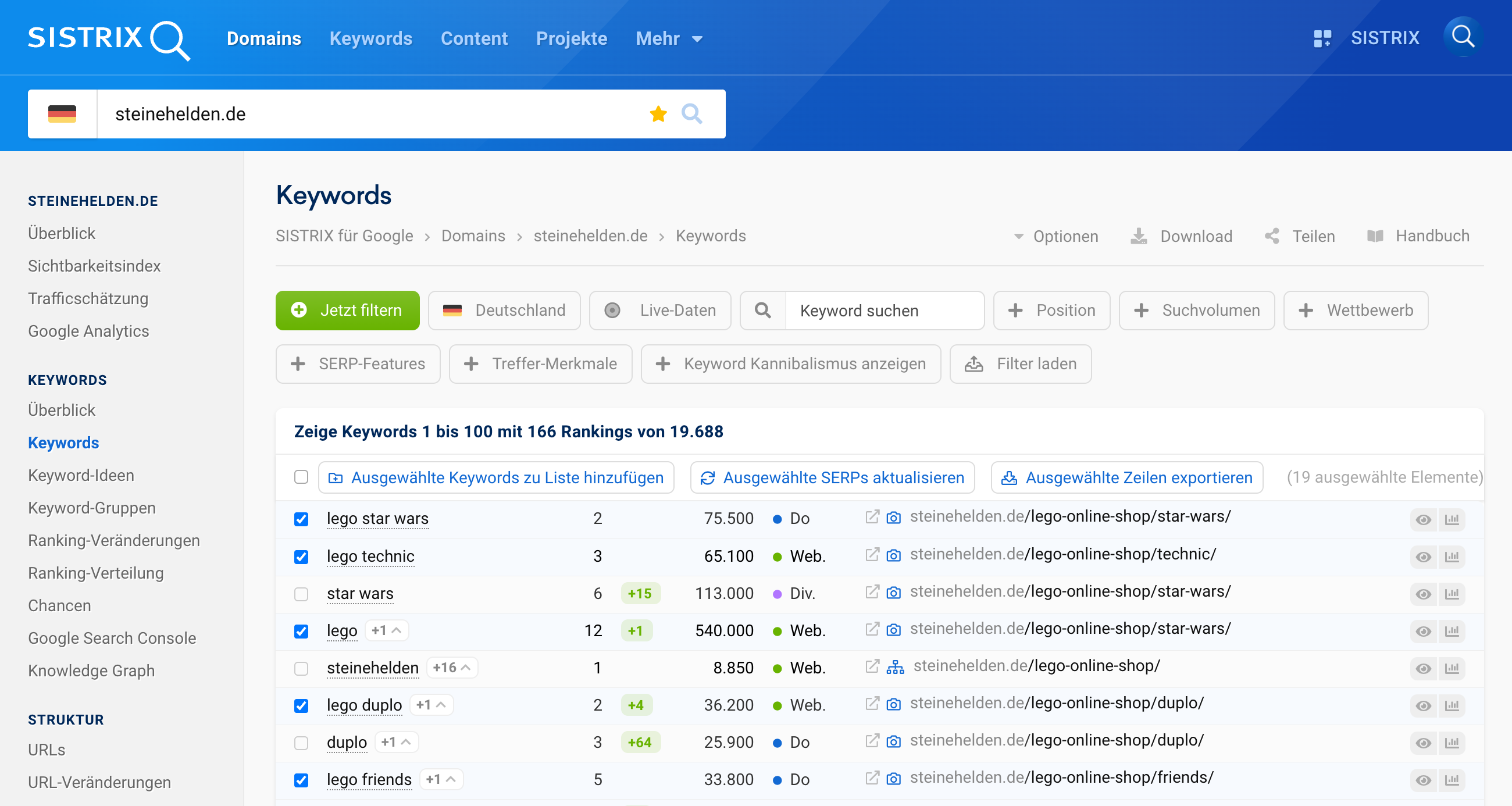Expand the +1 rankings for duplo
Screen dimensions: 1512x806
[x=396, y=742]
